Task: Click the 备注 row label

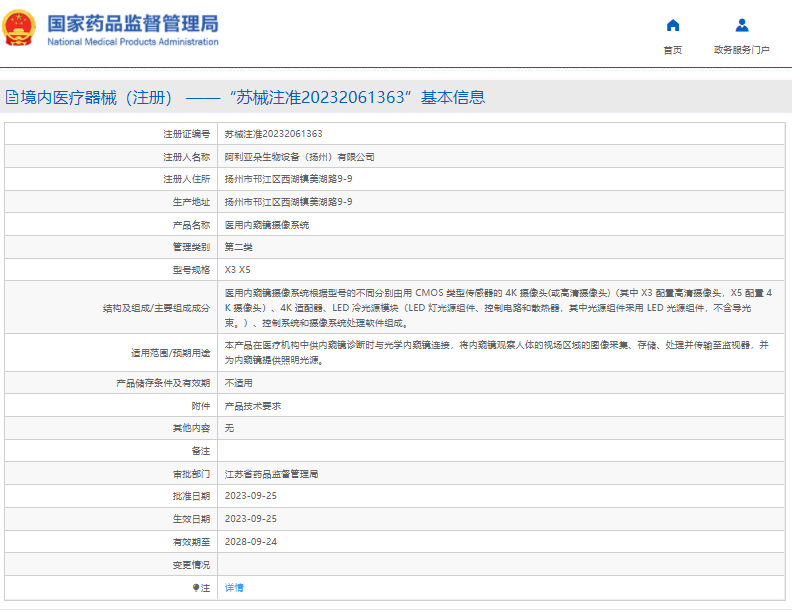Action: [x=201, y=451]
